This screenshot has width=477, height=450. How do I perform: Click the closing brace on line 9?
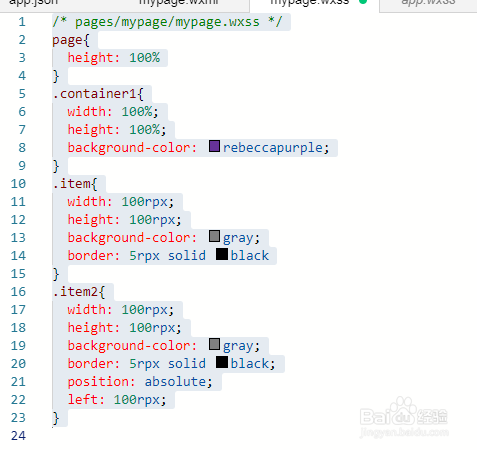click(x=56, y=166)
